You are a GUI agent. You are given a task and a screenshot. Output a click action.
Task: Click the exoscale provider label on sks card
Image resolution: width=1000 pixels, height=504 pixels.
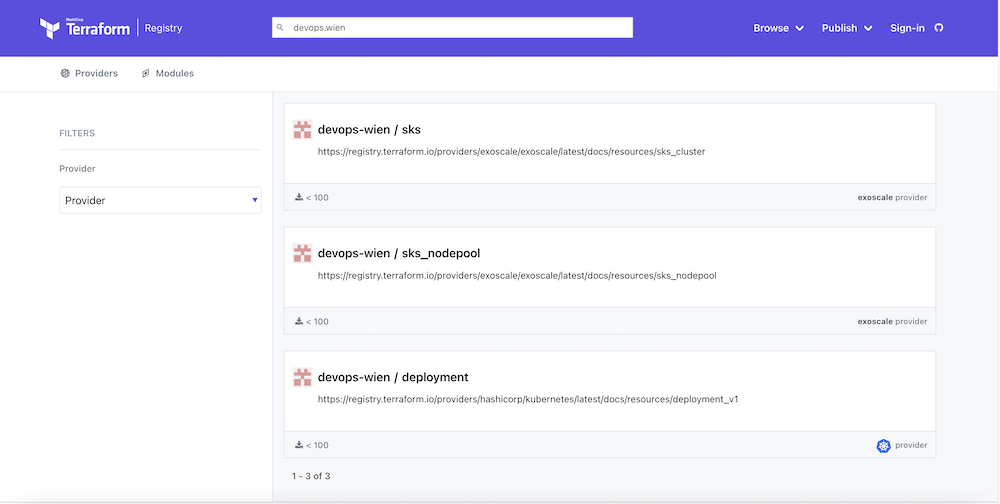(x=892, y=198)
